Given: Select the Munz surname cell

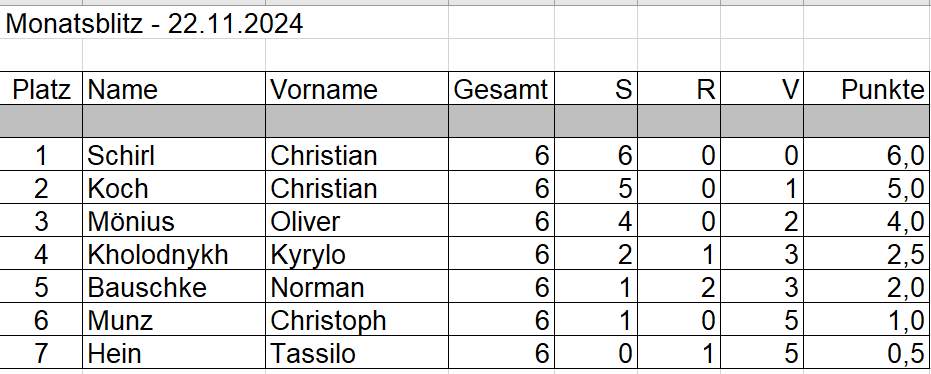Looking at the screenshot, I should 173,321.
